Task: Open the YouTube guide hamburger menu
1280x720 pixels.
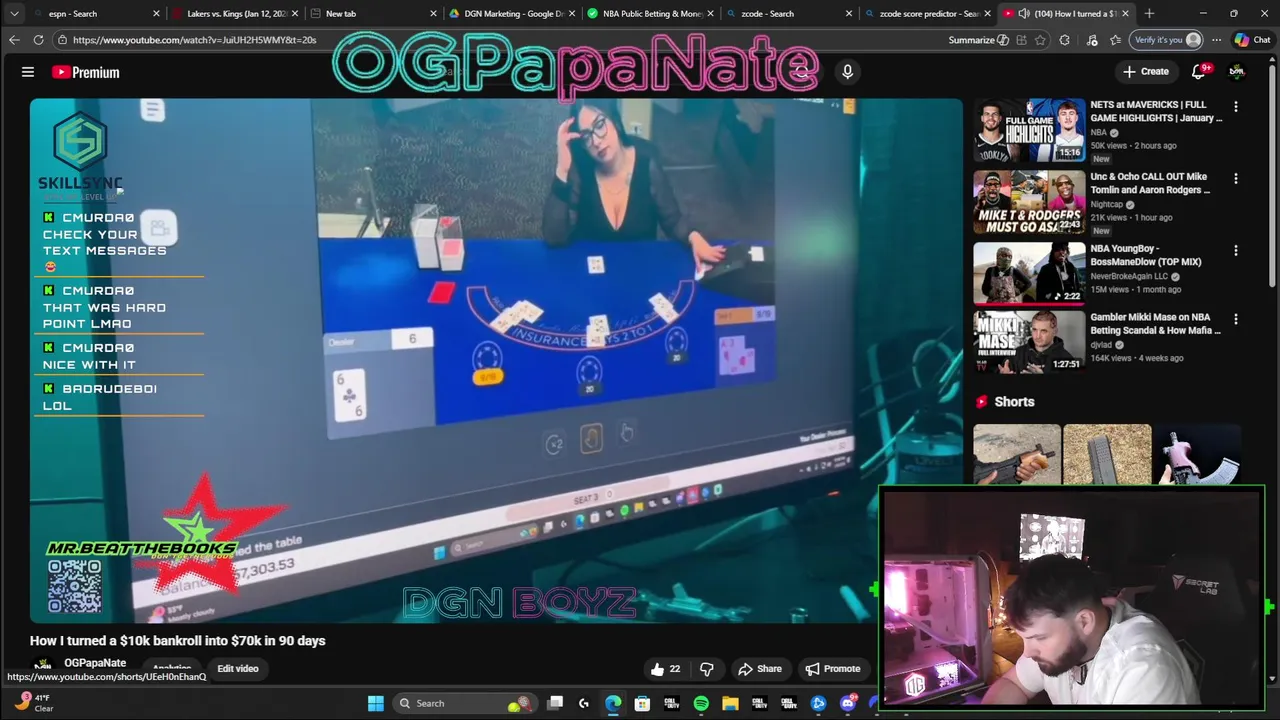Action: coord(28,72)
